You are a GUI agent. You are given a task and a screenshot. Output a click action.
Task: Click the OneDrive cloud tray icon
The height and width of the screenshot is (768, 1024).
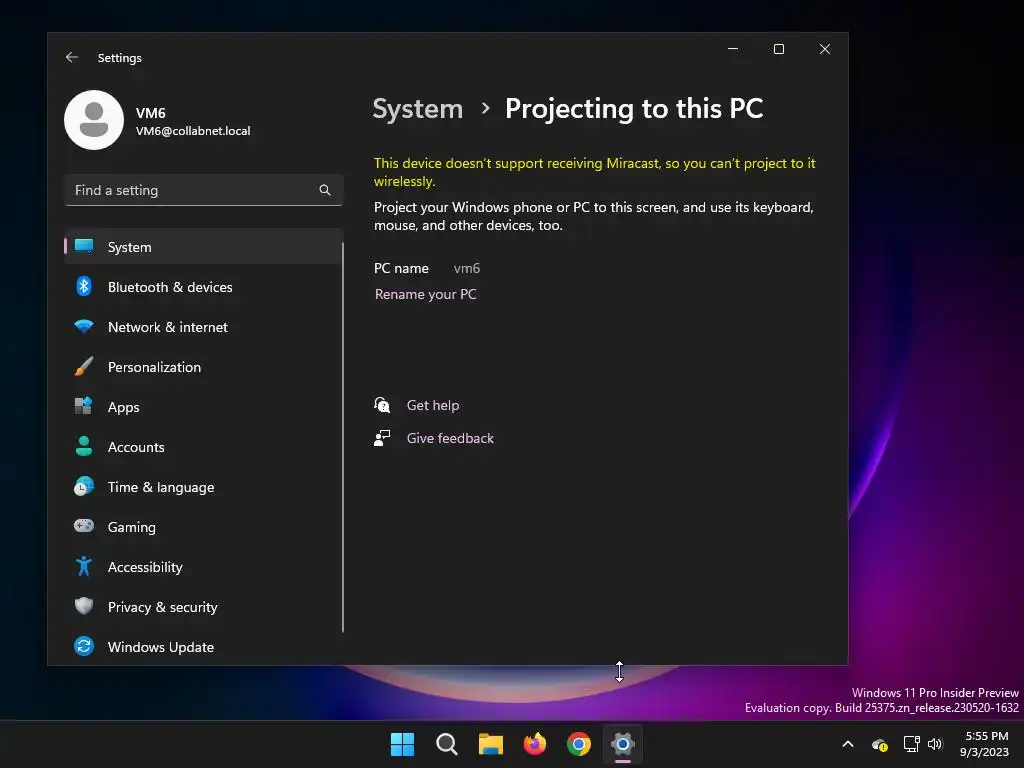(880, 744)
